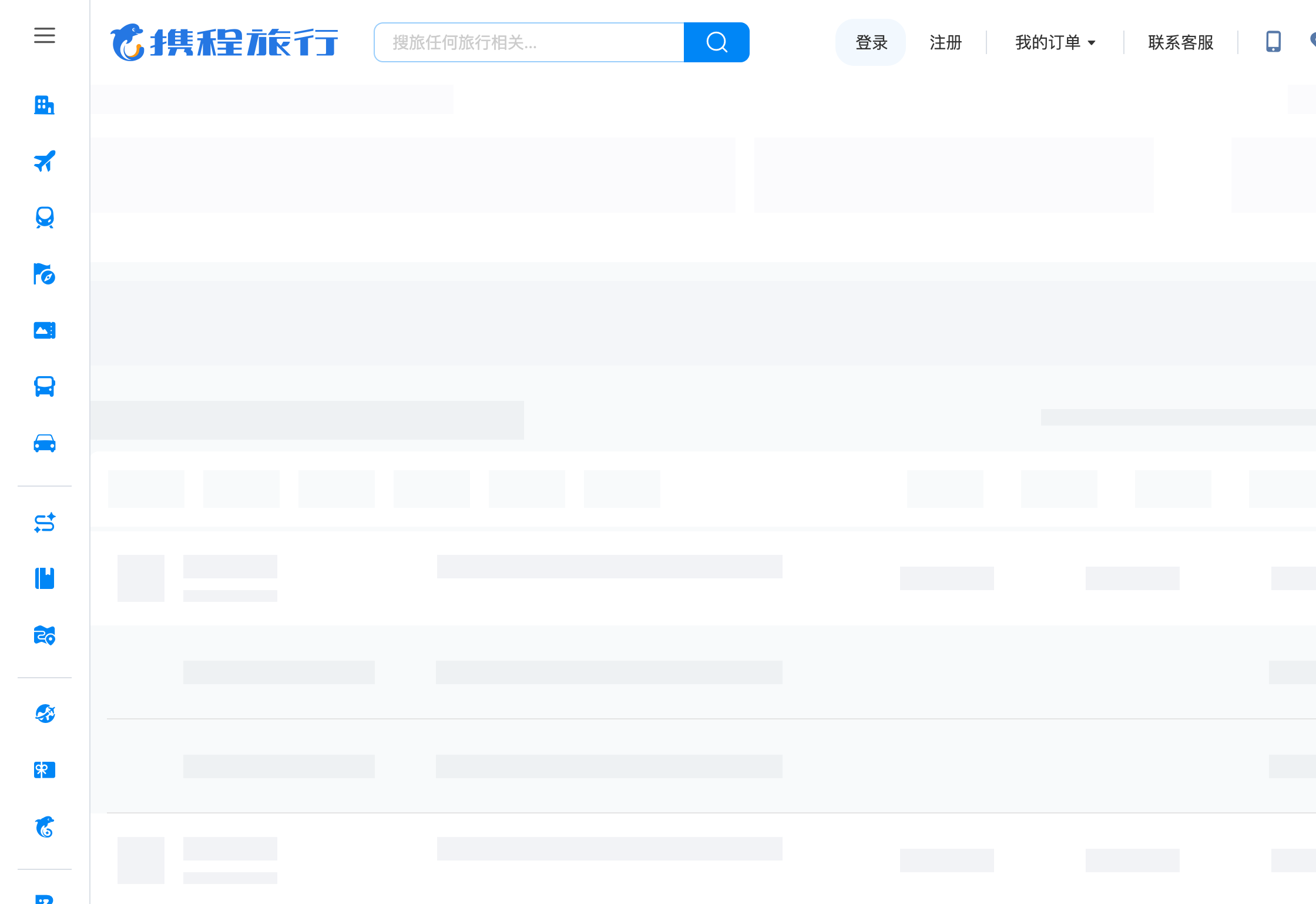
Task: Open the gift card icon
Action: (x=45, y=770)
